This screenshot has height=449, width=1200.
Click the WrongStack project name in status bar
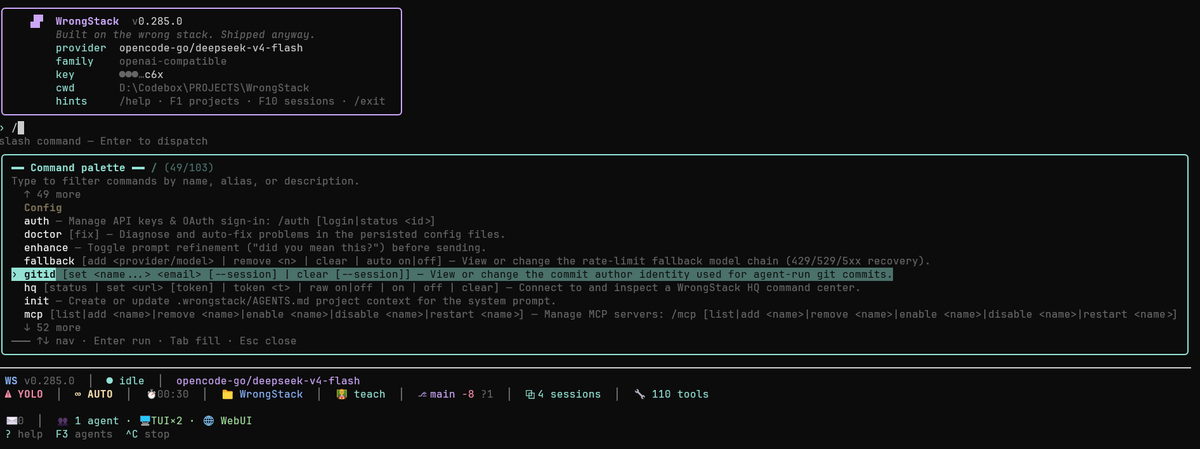[x=270, y=394]
